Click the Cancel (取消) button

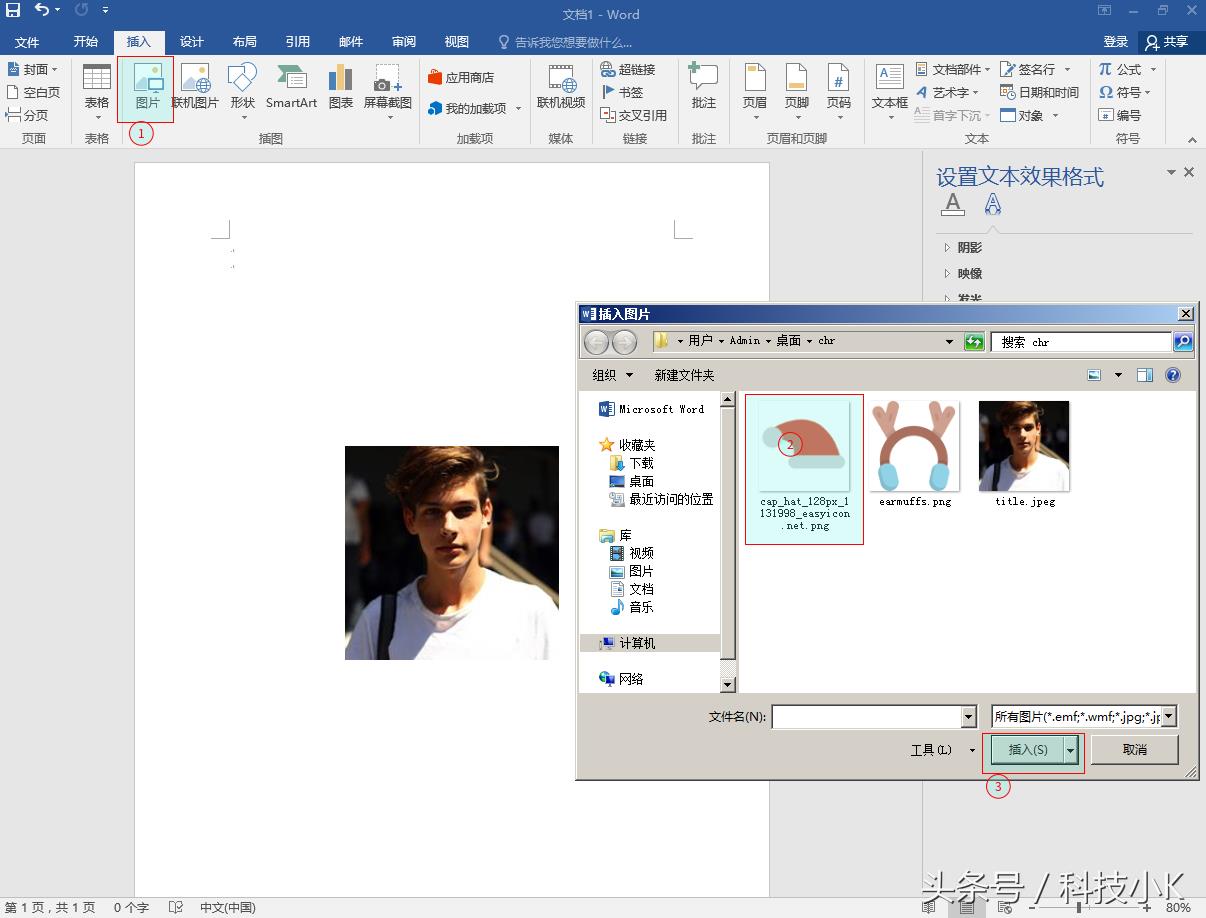point(1134,750)
